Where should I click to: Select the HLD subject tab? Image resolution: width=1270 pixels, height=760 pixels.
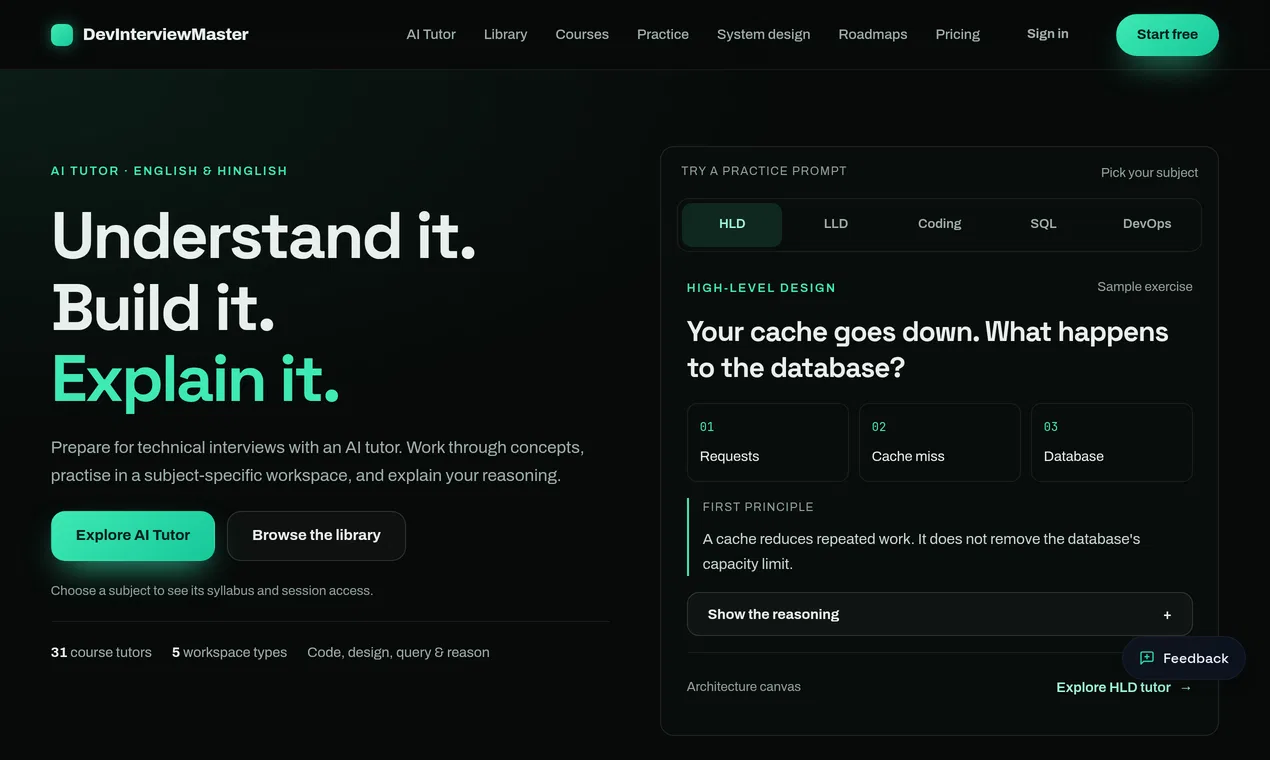pos(732,224)
